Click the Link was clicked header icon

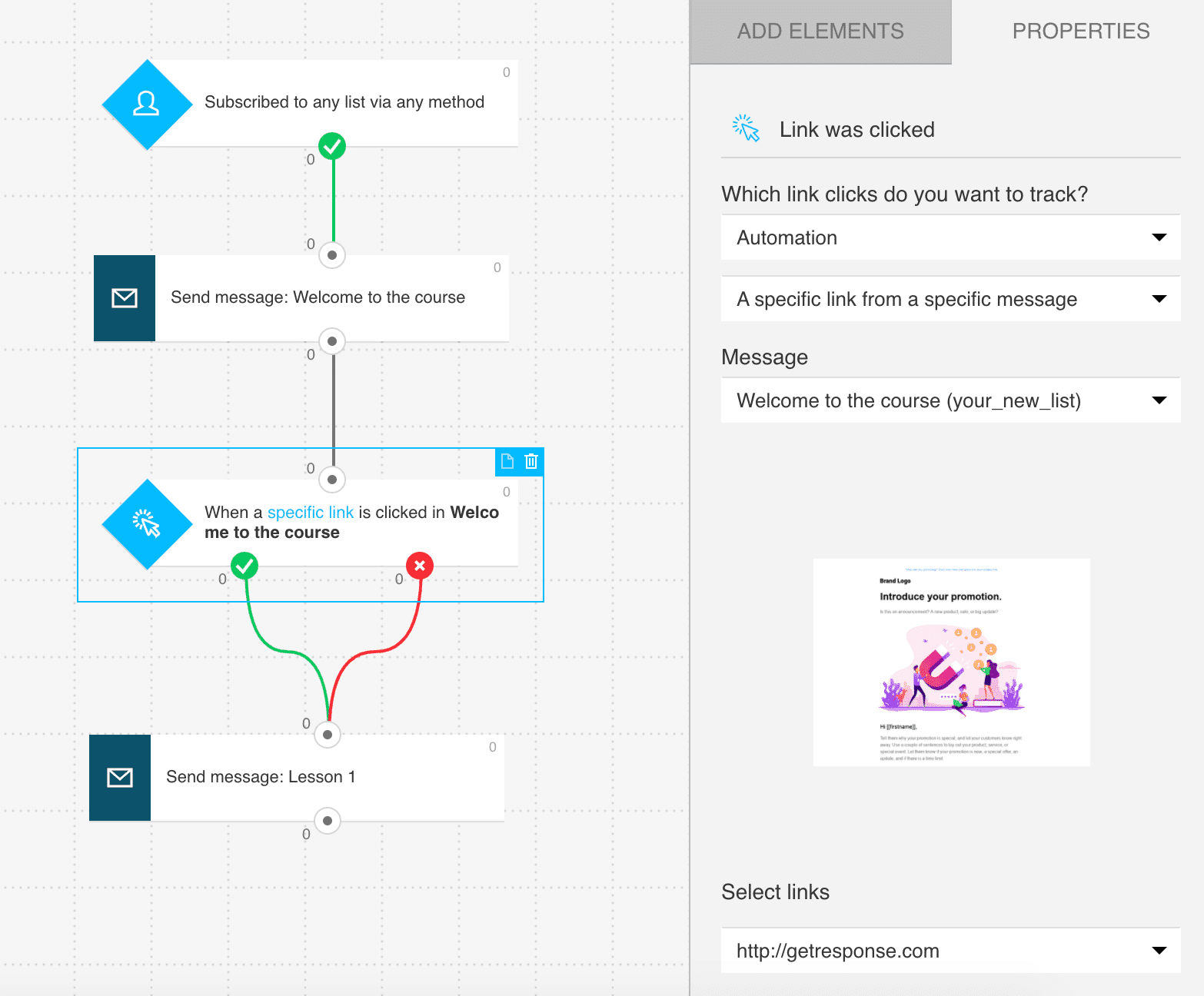pos(746,128)
